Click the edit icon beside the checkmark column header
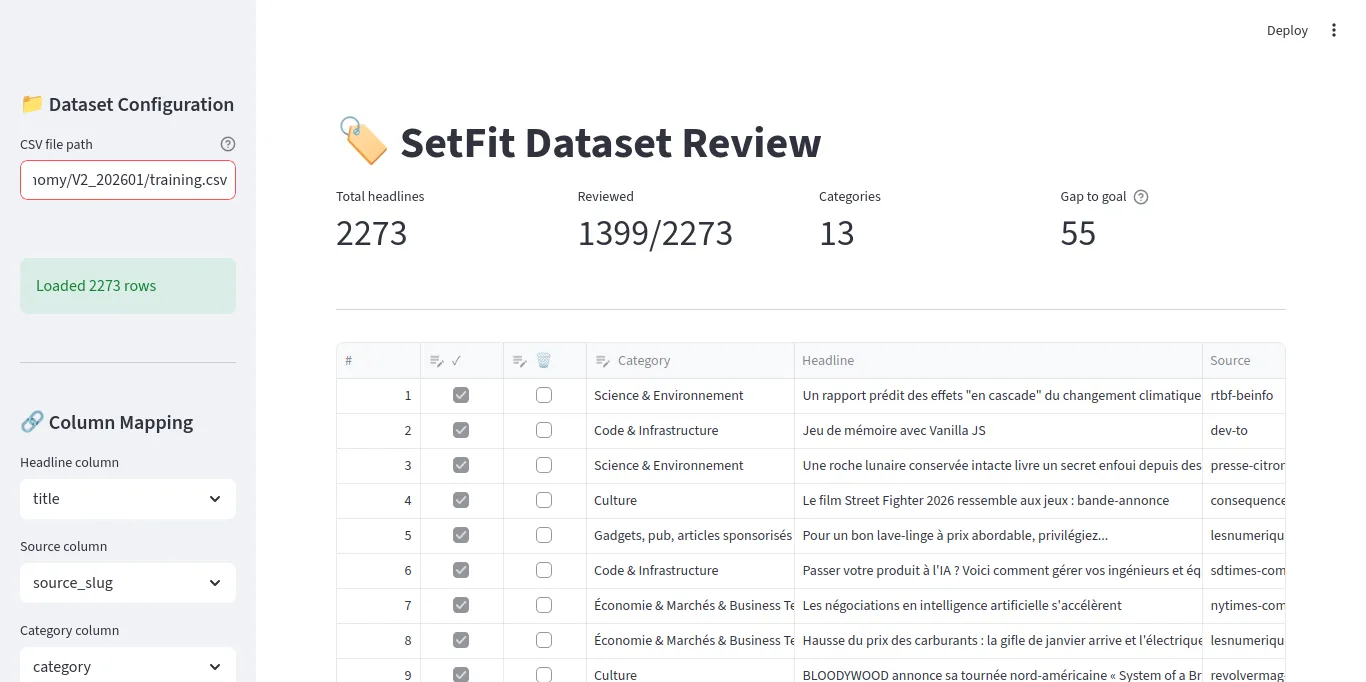1366x682 pixels. point(436,359)
